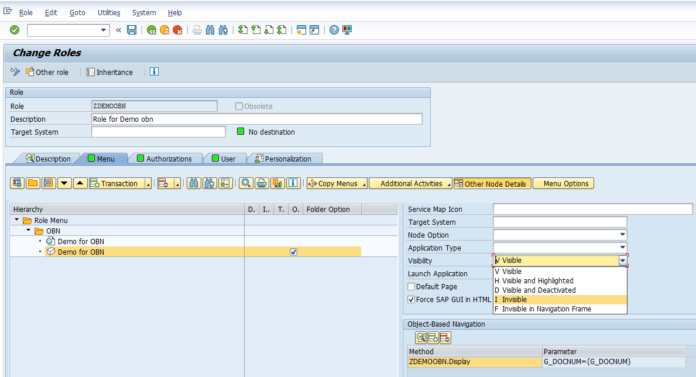Click the red Cancel icon
696x377 pixels.
pyautogui.click(x=178, y=30)
